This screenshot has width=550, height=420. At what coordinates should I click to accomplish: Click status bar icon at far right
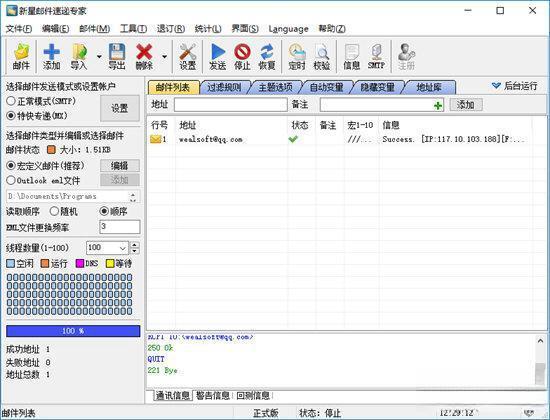(x=529, y=412)
